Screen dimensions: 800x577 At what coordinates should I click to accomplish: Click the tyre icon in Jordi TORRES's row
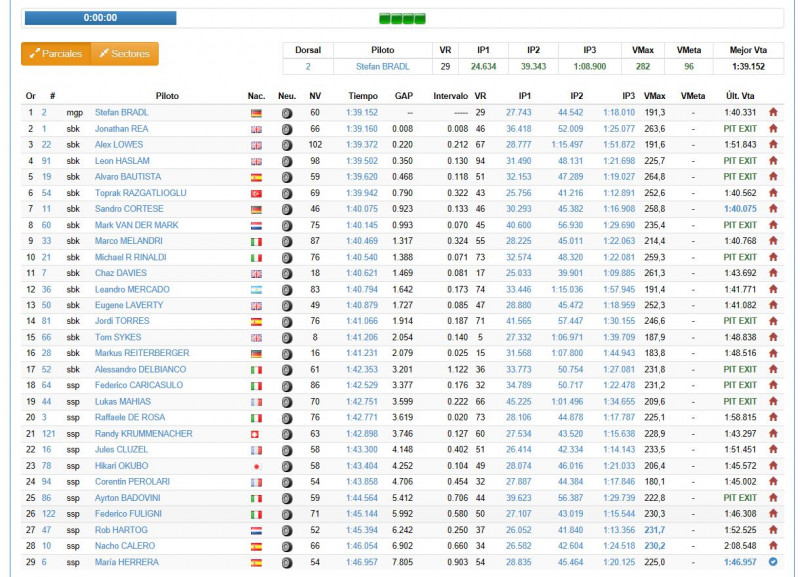coord(287,322)
